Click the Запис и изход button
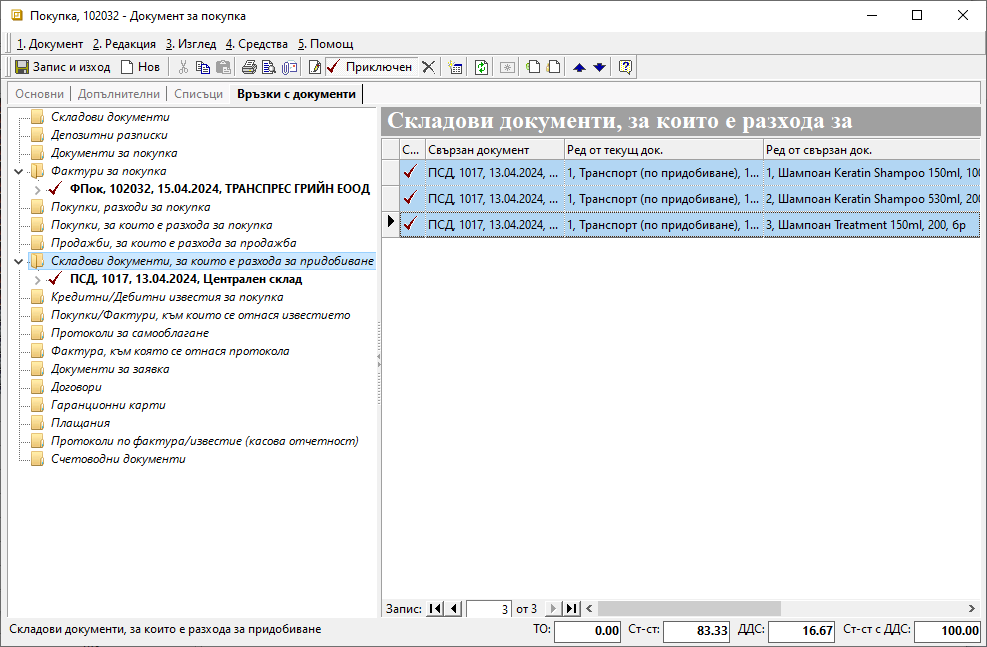This screenshot has height=647, width=987. [62, 67]
